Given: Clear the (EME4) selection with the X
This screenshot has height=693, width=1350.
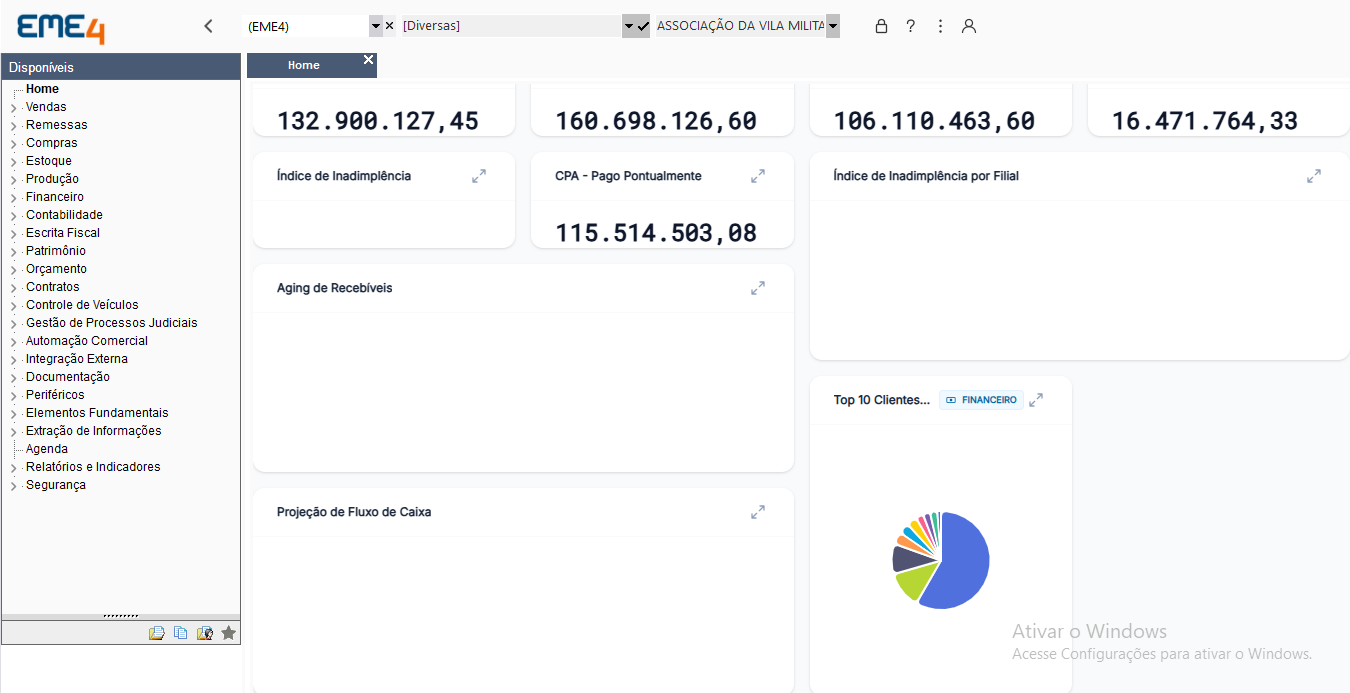Looking at the screenshot, I should click(x=389, y=26).
